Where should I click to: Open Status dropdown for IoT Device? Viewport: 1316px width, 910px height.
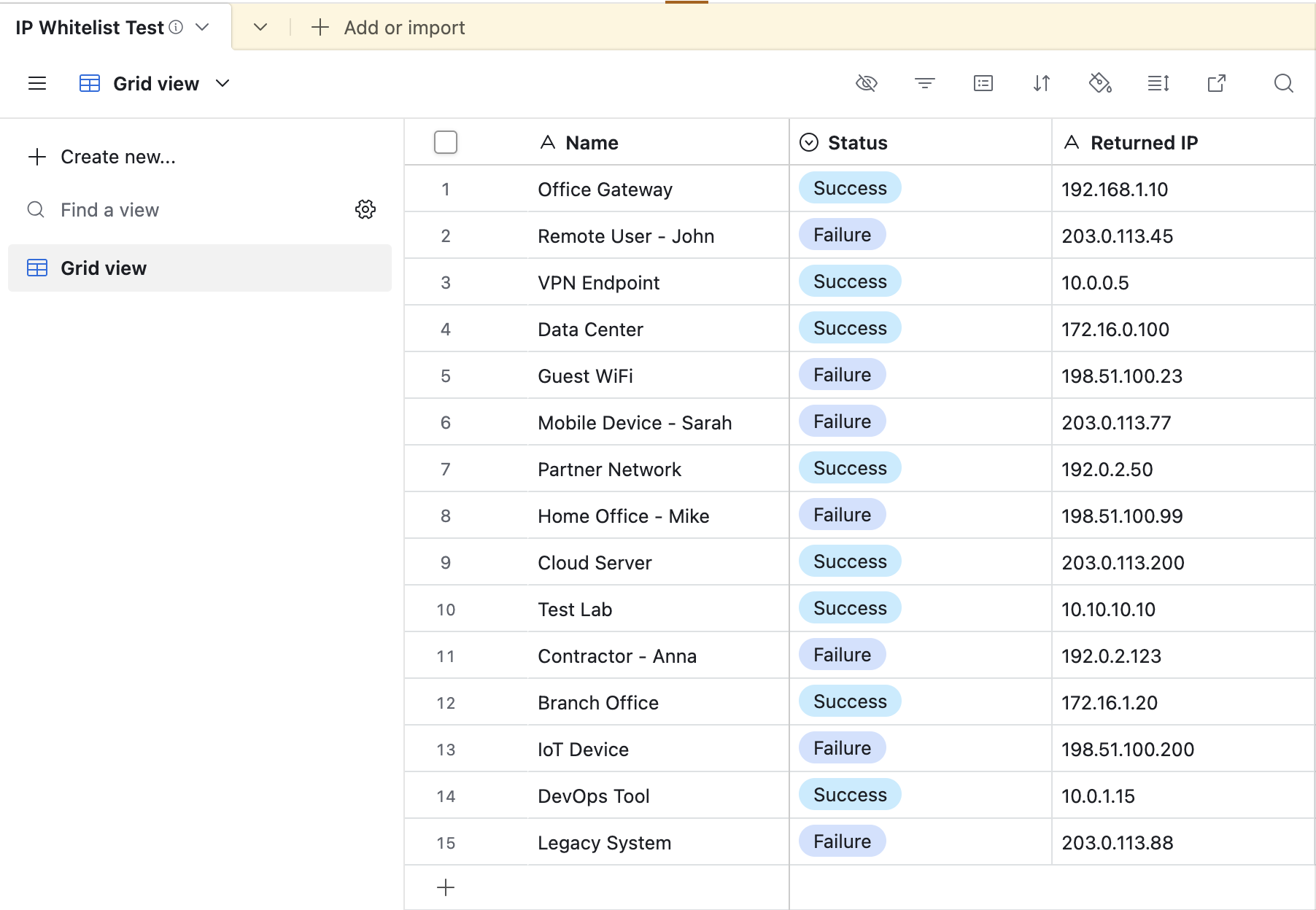pyautogui.click(x=921, y=748)
